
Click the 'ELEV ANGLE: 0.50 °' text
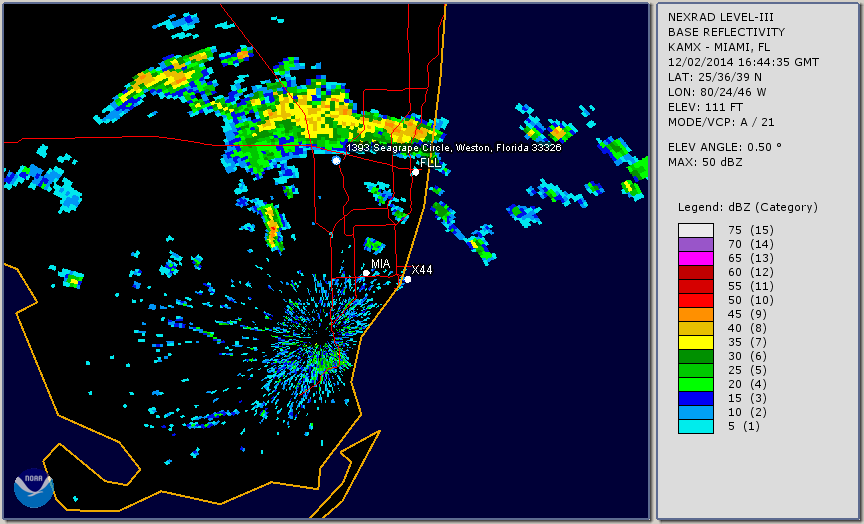pos(725,147)
